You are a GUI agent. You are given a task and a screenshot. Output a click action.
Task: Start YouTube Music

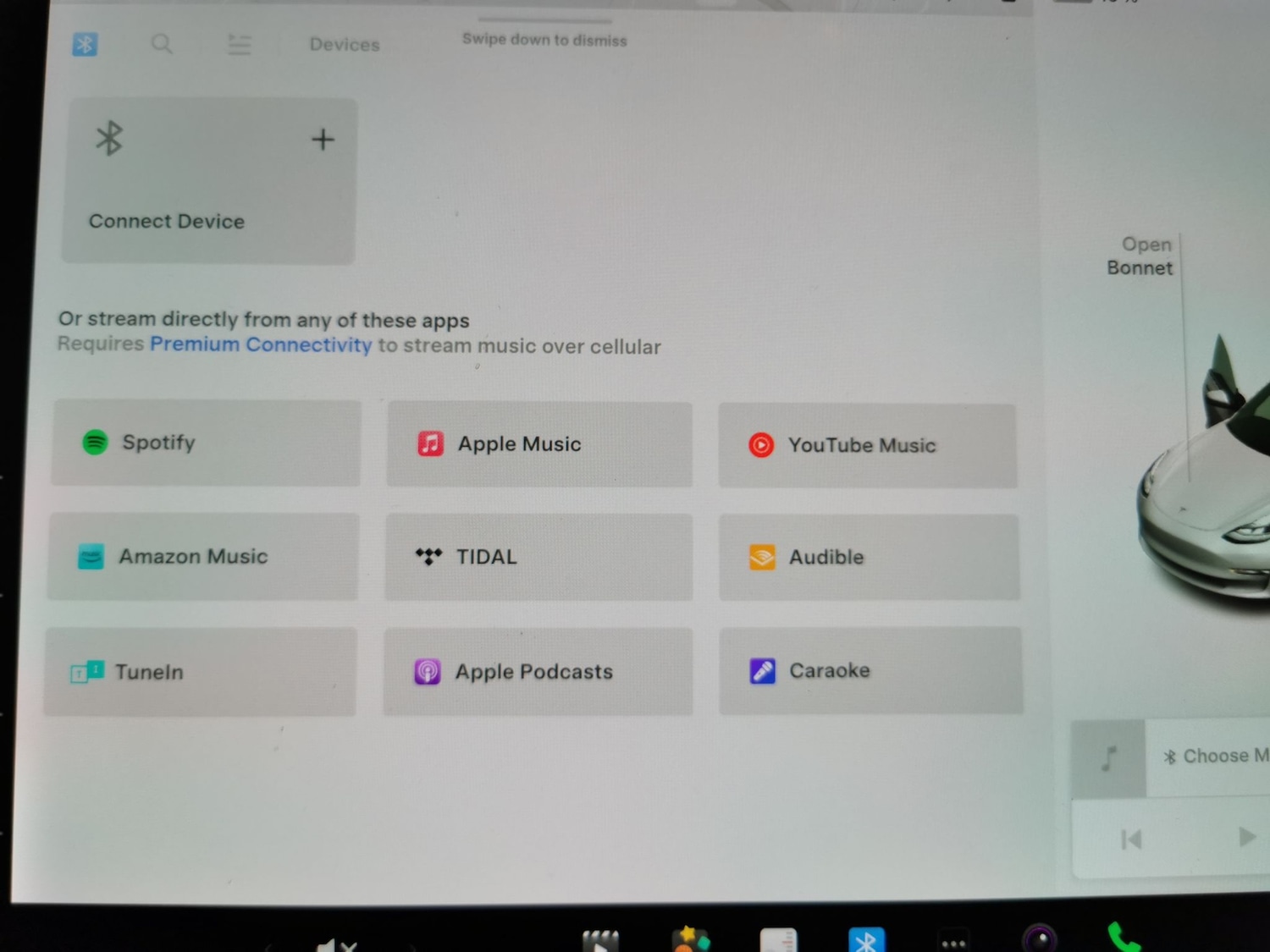click(x=867, y=445)
